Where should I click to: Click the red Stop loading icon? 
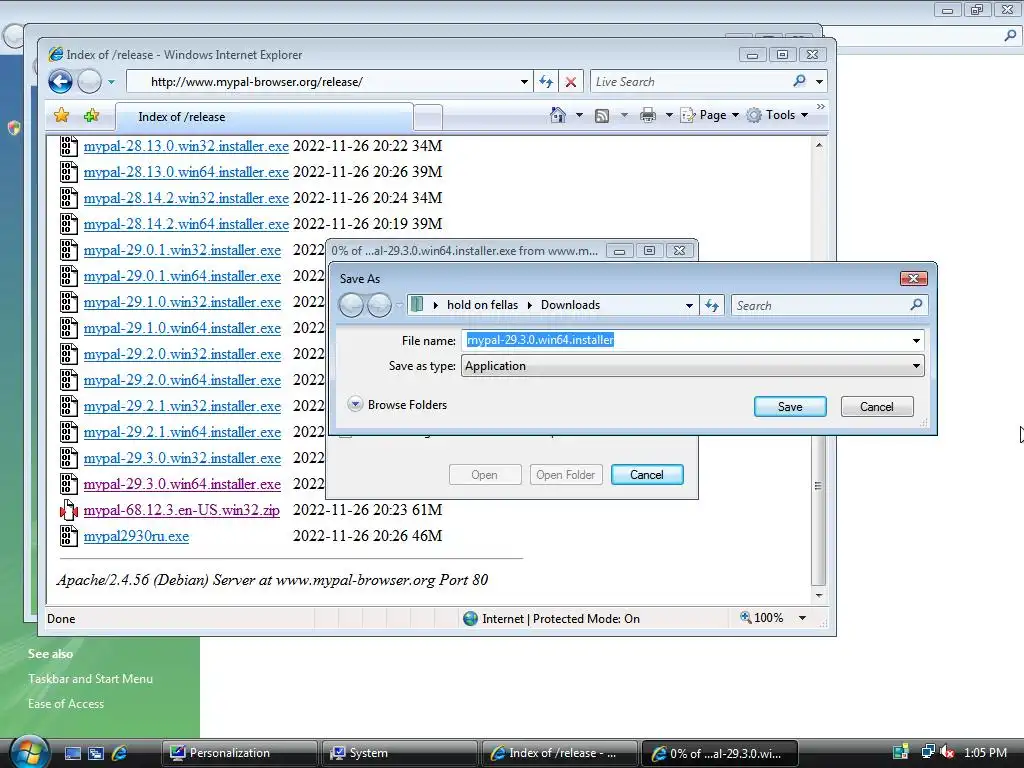point(571,82)
